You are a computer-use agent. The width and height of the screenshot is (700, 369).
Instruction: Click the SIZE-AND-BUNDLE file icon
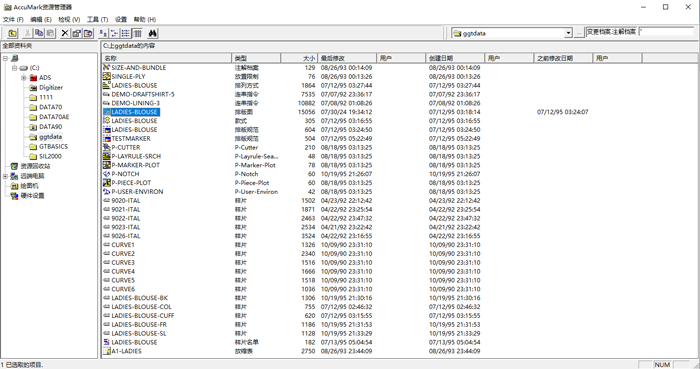pos(107,67)
